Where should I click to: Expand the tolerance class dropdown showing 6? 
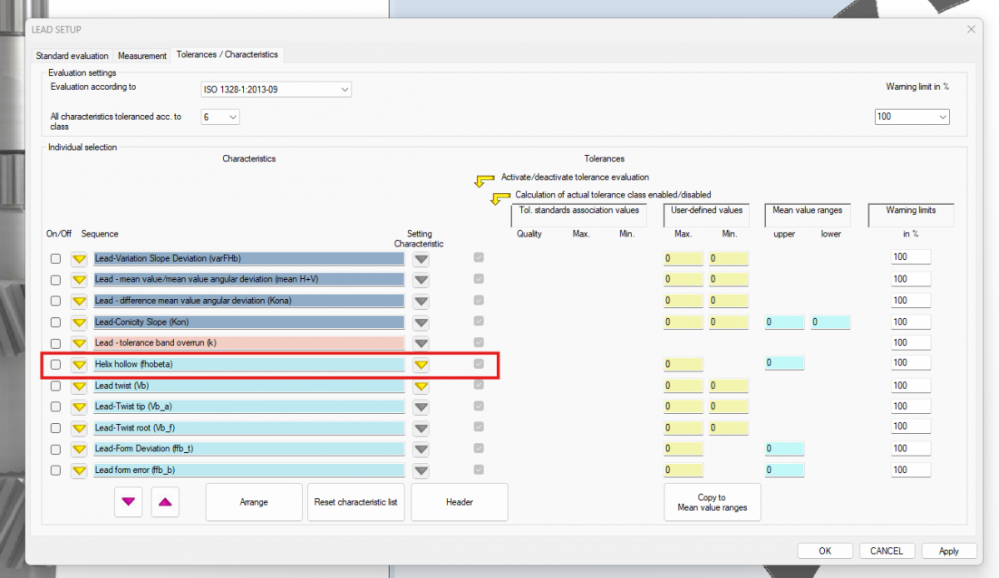pyautogui.click(x=220, y=117)
